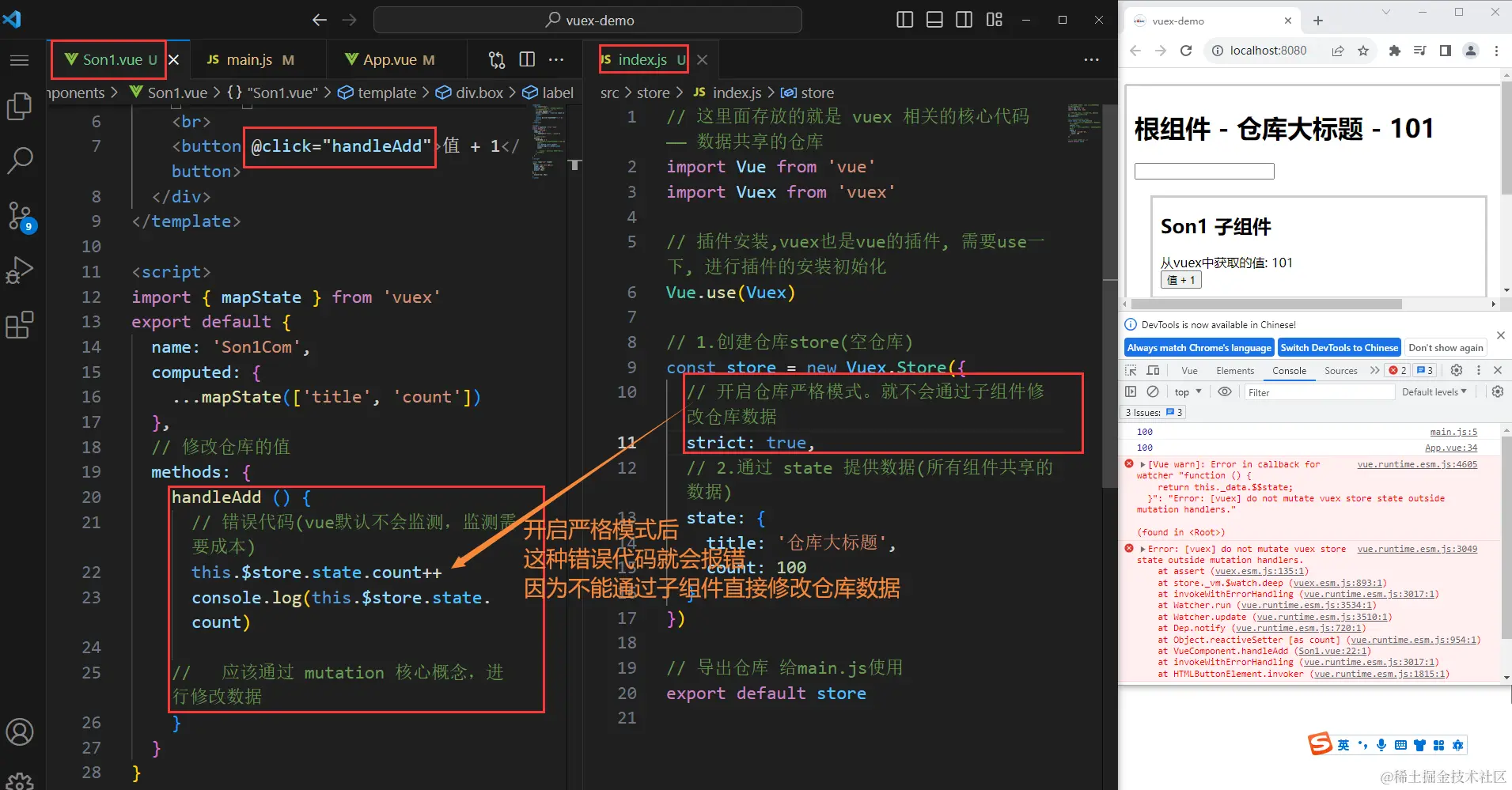The height and width of the screenshot is (790, 1512).
Task: Open the Accounts menu in activity bar
Action: click(19, 732)
